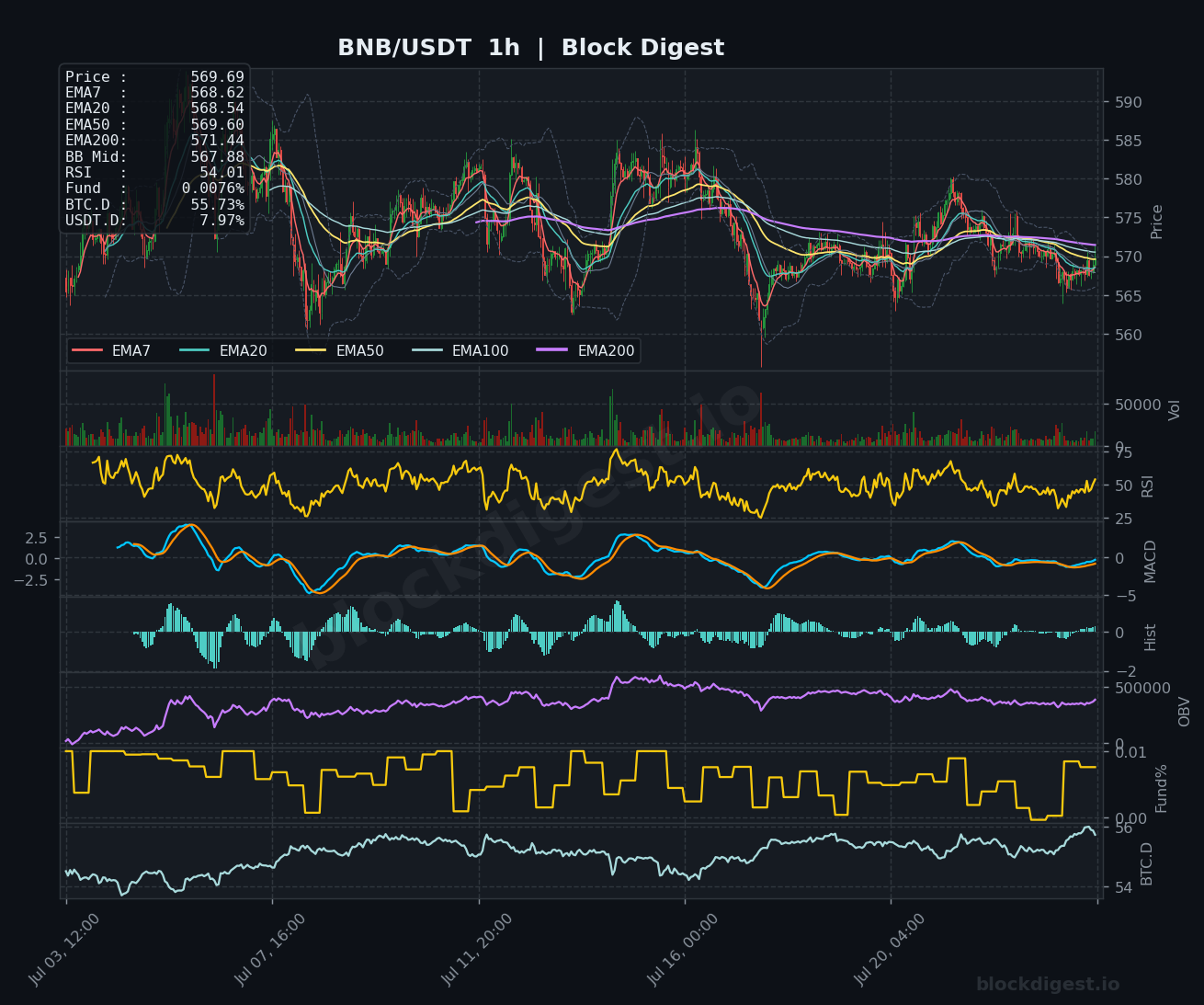Click the USDT.D value 7.97%
1204x1005 pixels.
[x=222, y=221]
